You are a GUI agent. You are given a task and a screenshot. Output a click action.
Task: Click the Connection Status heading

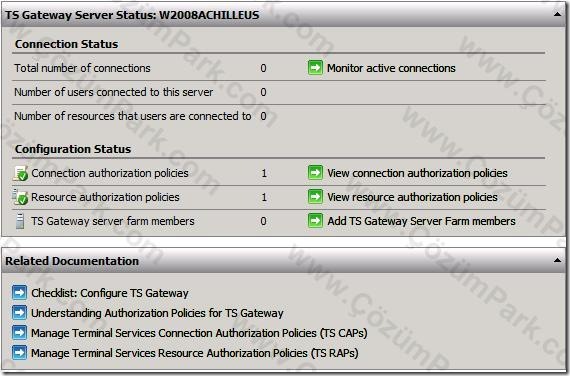pos(67,44)
